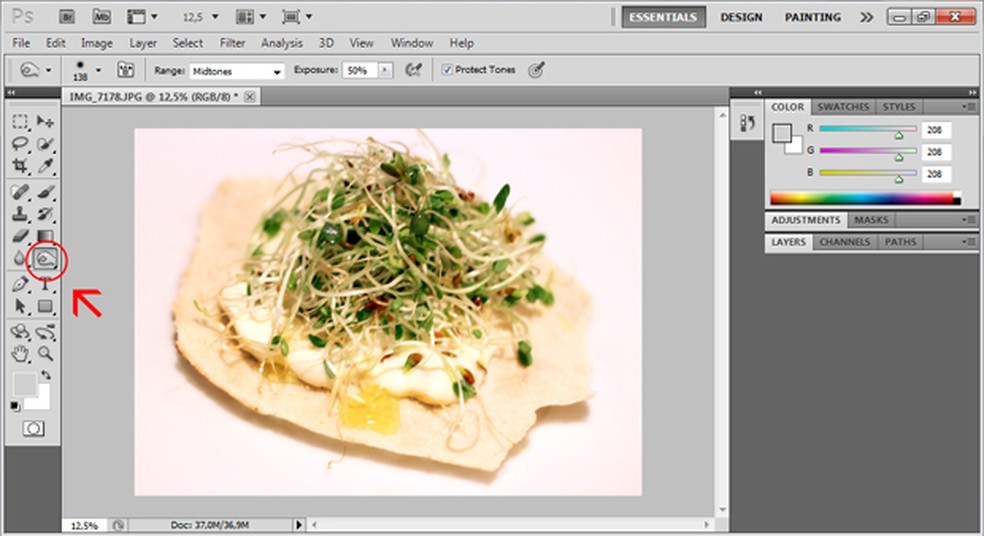Enable airbrush mode next to Exposure
984x536 pixels.
[x=413, y=70]
